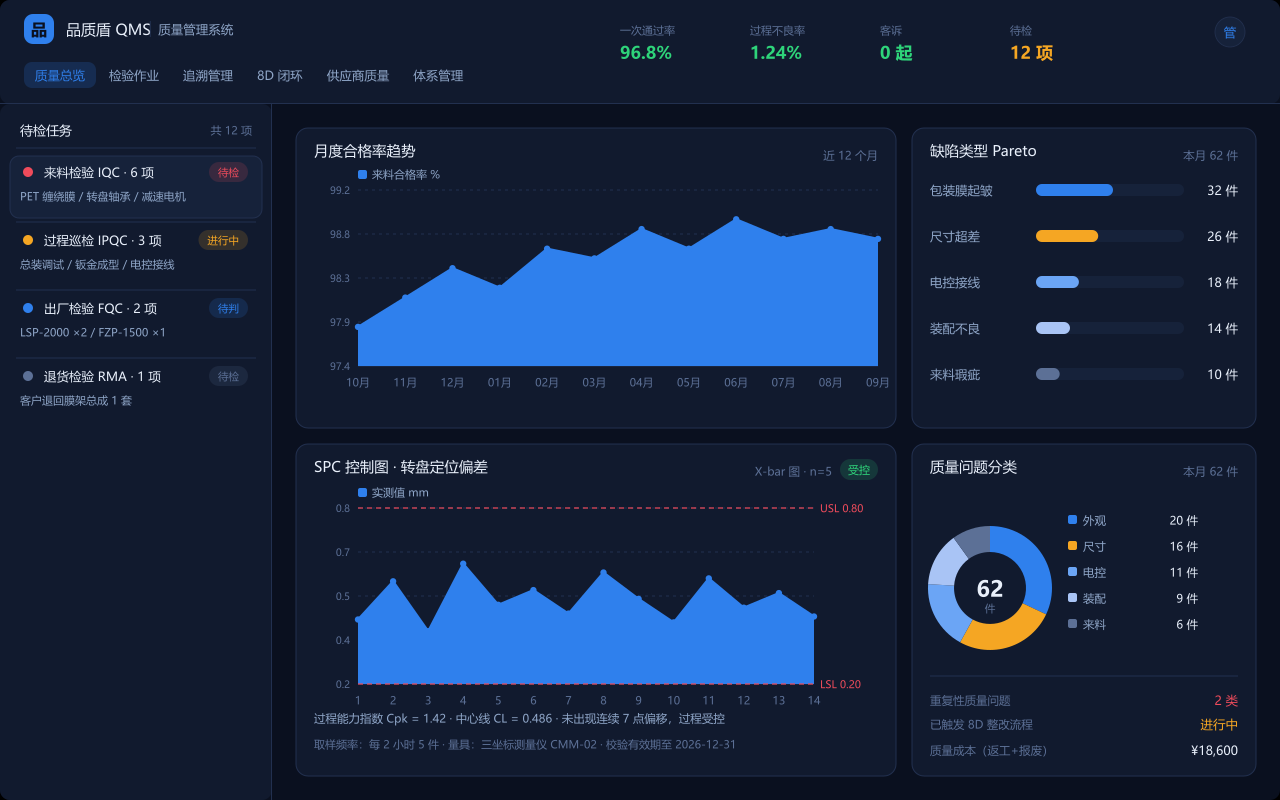Image resolution: width=1280 pixels, height=800 pixels.
Task: Click the USL 0.80 limit label
Action: tap(841, 508)
